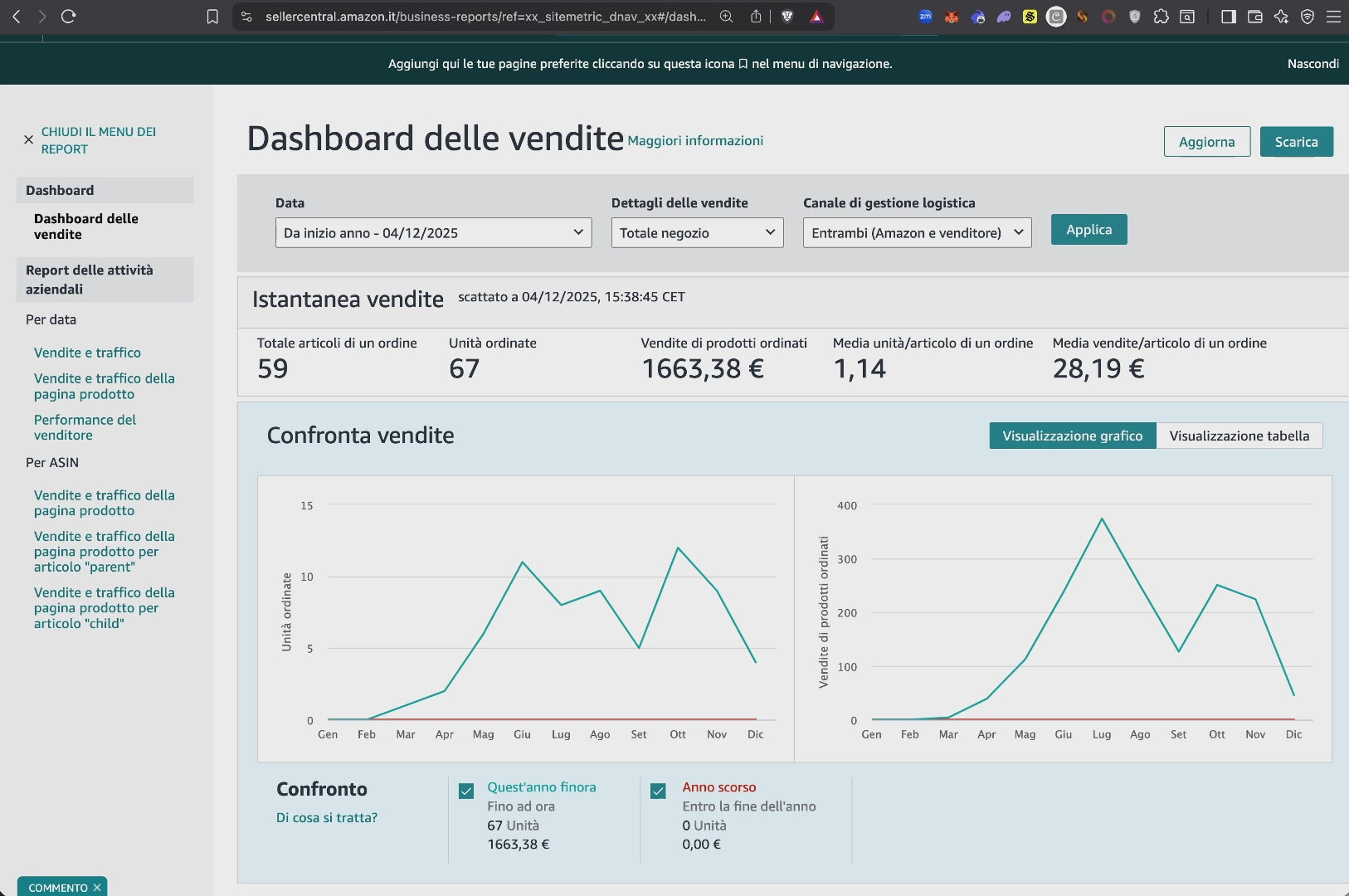The width and height of the screenshot is (1349, 896).
Task: Open the Brave Wallet icon
Action: pos(1254,17)
